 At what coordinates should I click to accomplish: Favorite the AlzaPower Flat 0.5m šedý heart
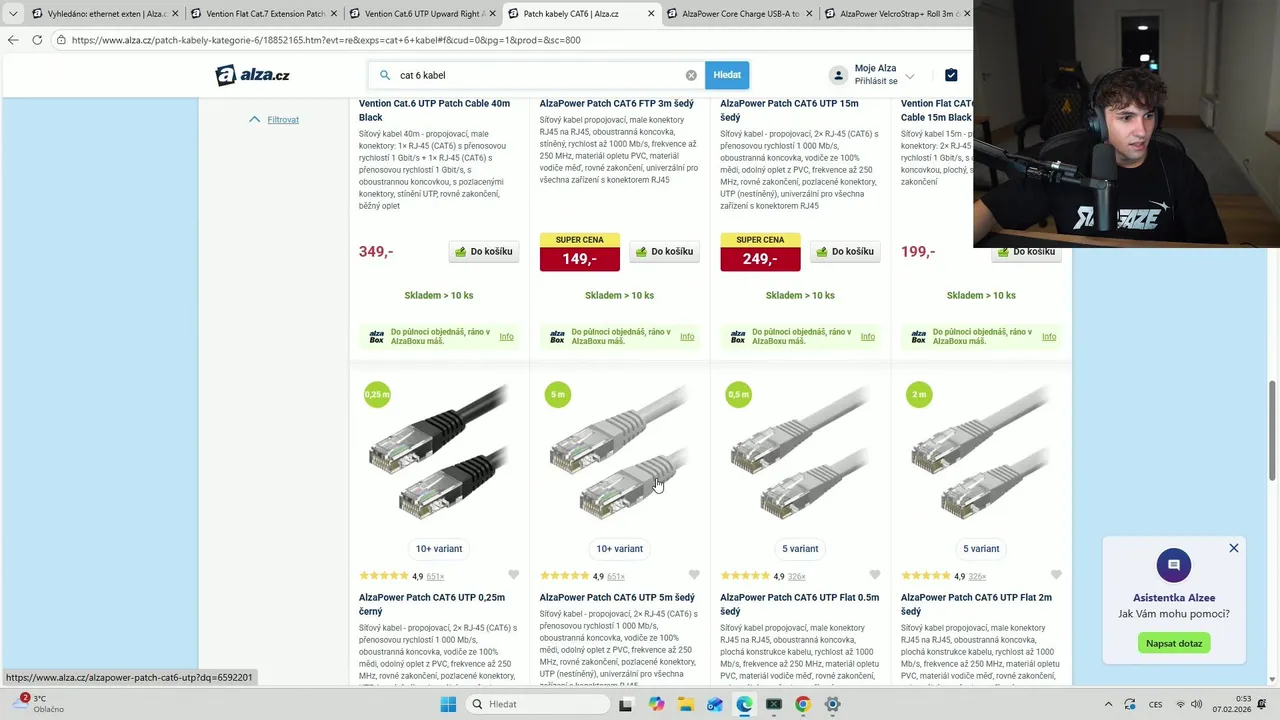(x=875, y=575)
